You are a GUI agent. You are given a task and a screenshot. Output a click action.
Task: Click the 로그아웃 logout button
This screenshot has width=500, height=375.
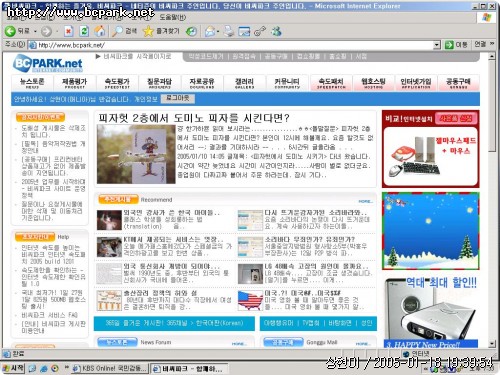tap(178, 98)
